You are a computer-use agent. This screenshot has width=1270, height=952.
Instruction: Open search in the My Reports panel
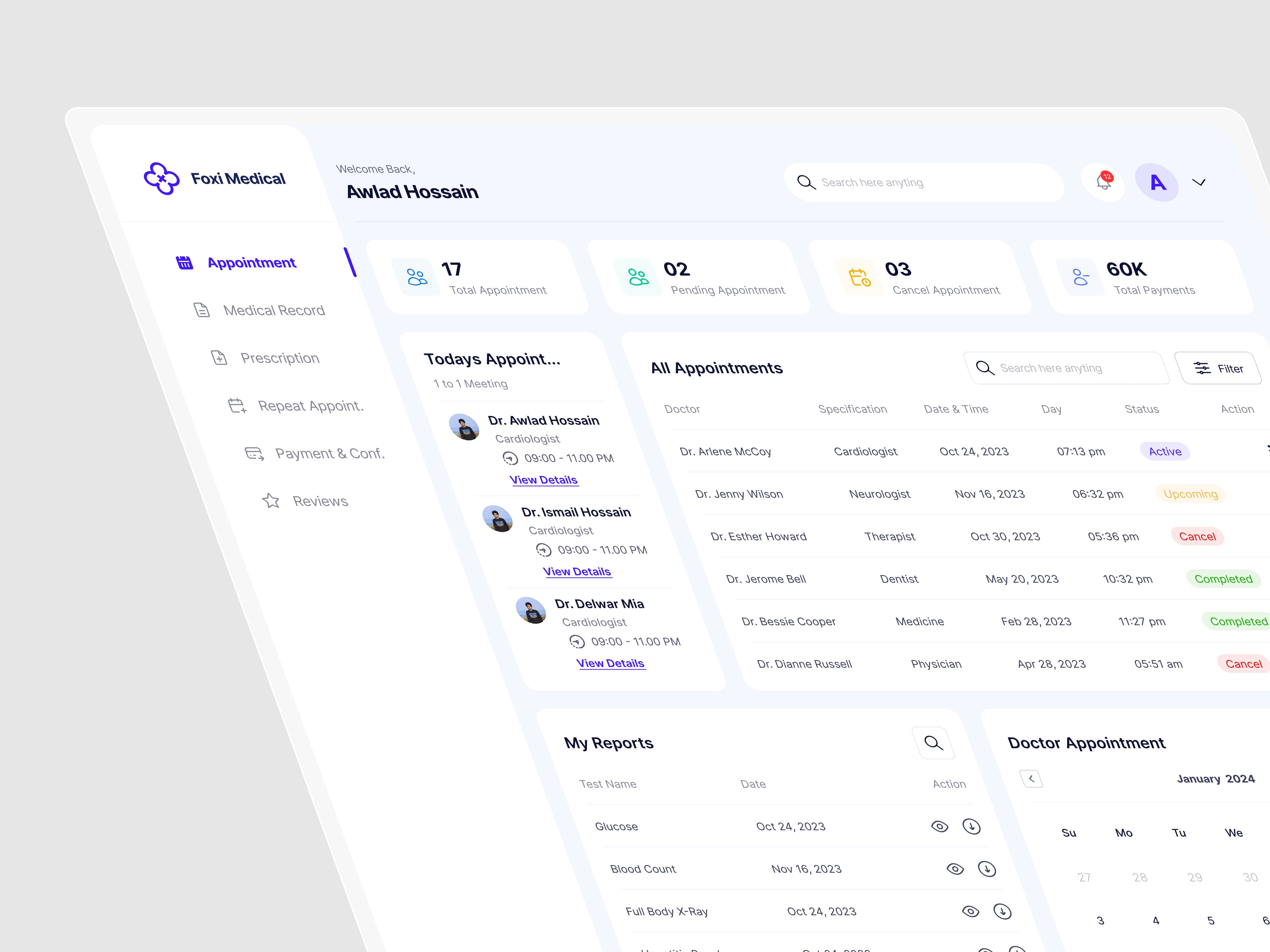pyautogui.click(x=933, y=742)
